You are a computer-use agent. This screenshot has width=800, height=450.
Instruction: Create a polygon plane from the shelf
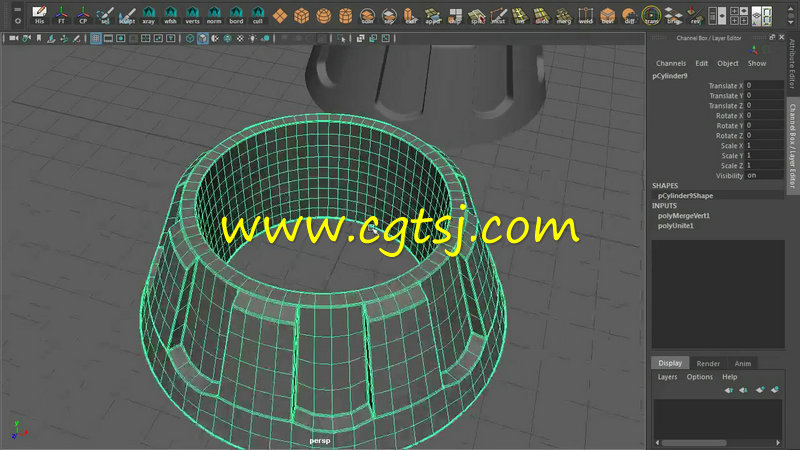click(280, 15)
